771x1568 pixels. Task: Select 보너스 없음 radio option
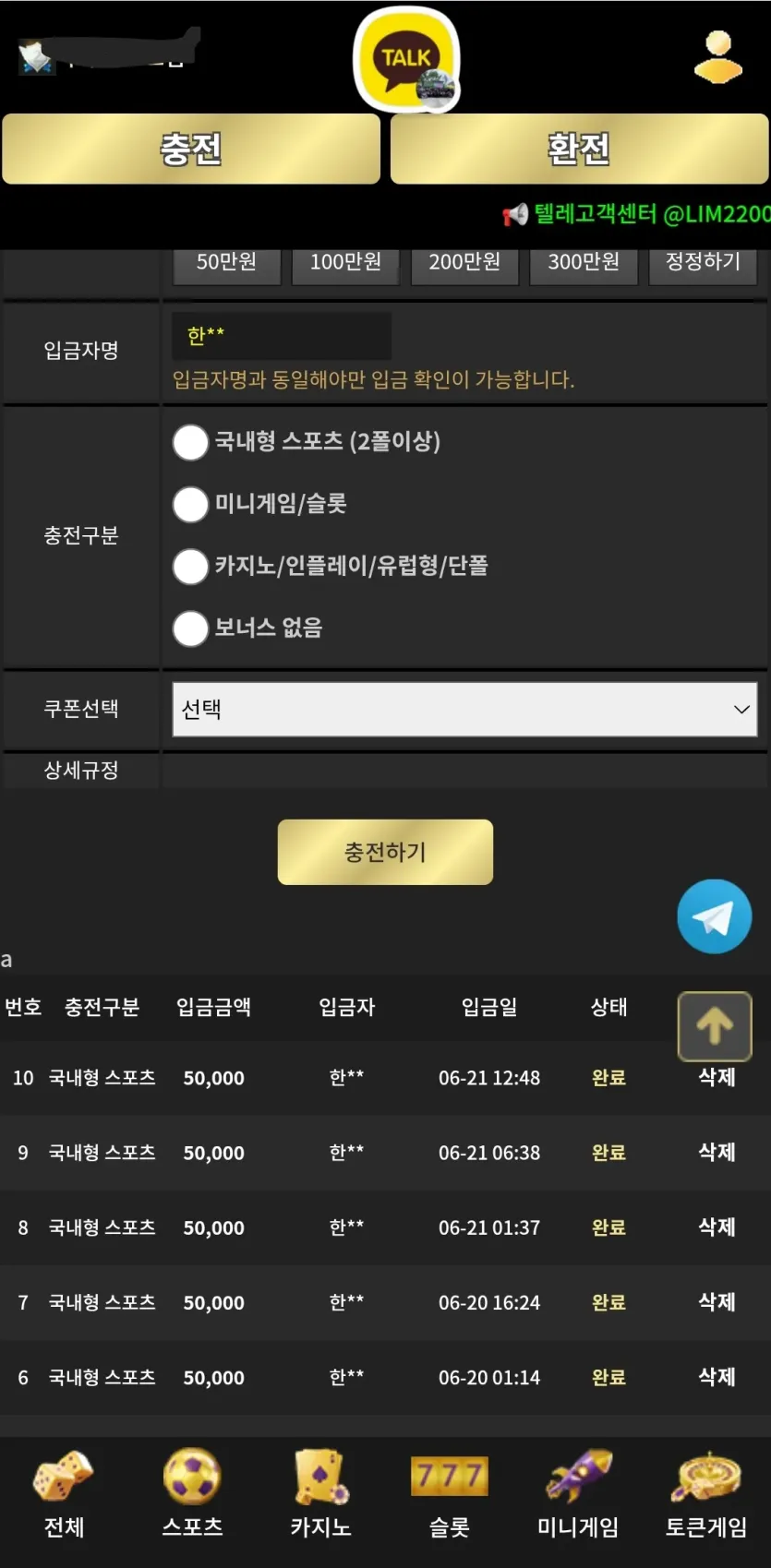pyautogui.click(x=190, y=628)
